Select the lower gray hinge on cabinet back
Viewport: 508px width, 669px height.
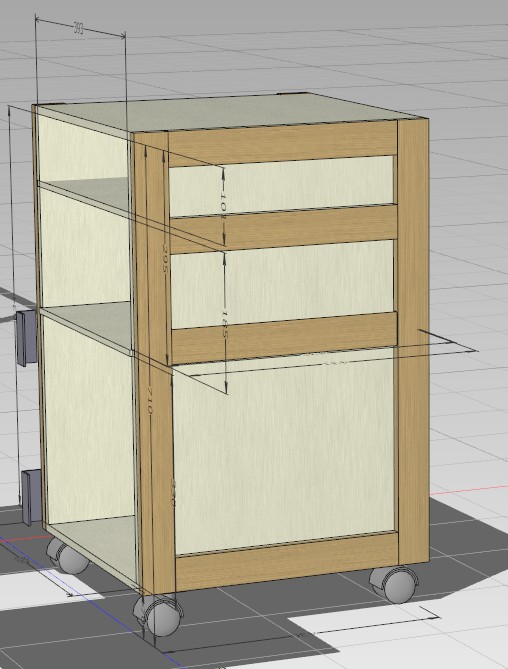[x=31, y=497]
